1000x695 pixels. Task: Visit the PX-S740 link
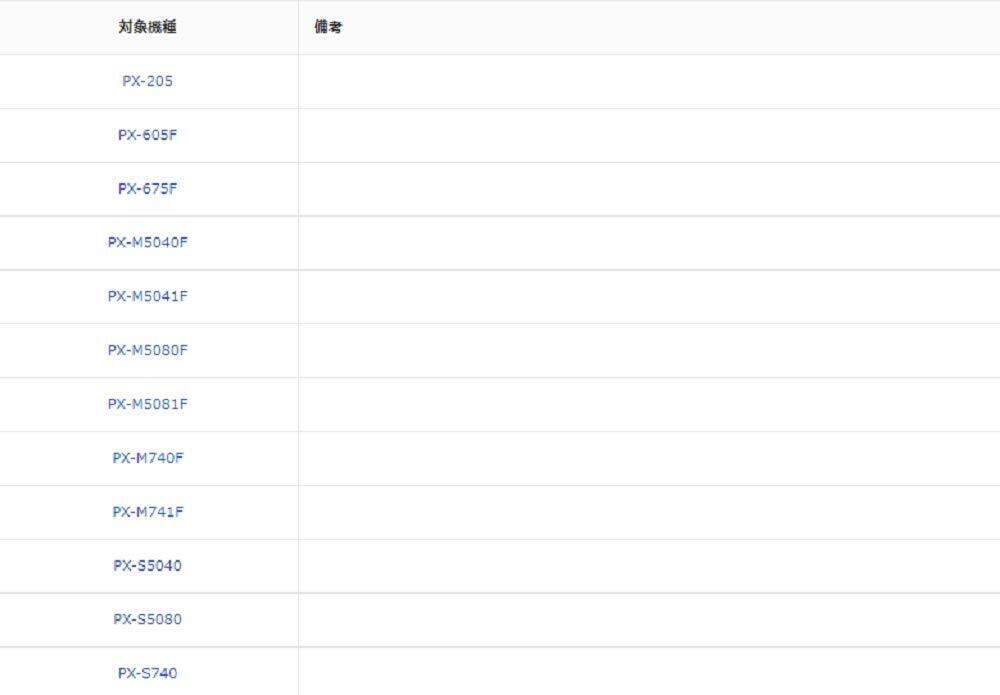click(147, 673)
